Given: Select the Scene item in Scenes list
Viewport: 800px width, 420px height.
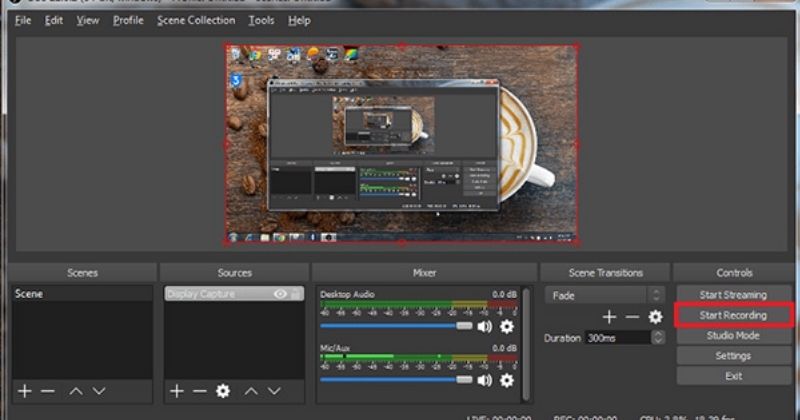Looking at the screenshot, I should coord(82,293).
